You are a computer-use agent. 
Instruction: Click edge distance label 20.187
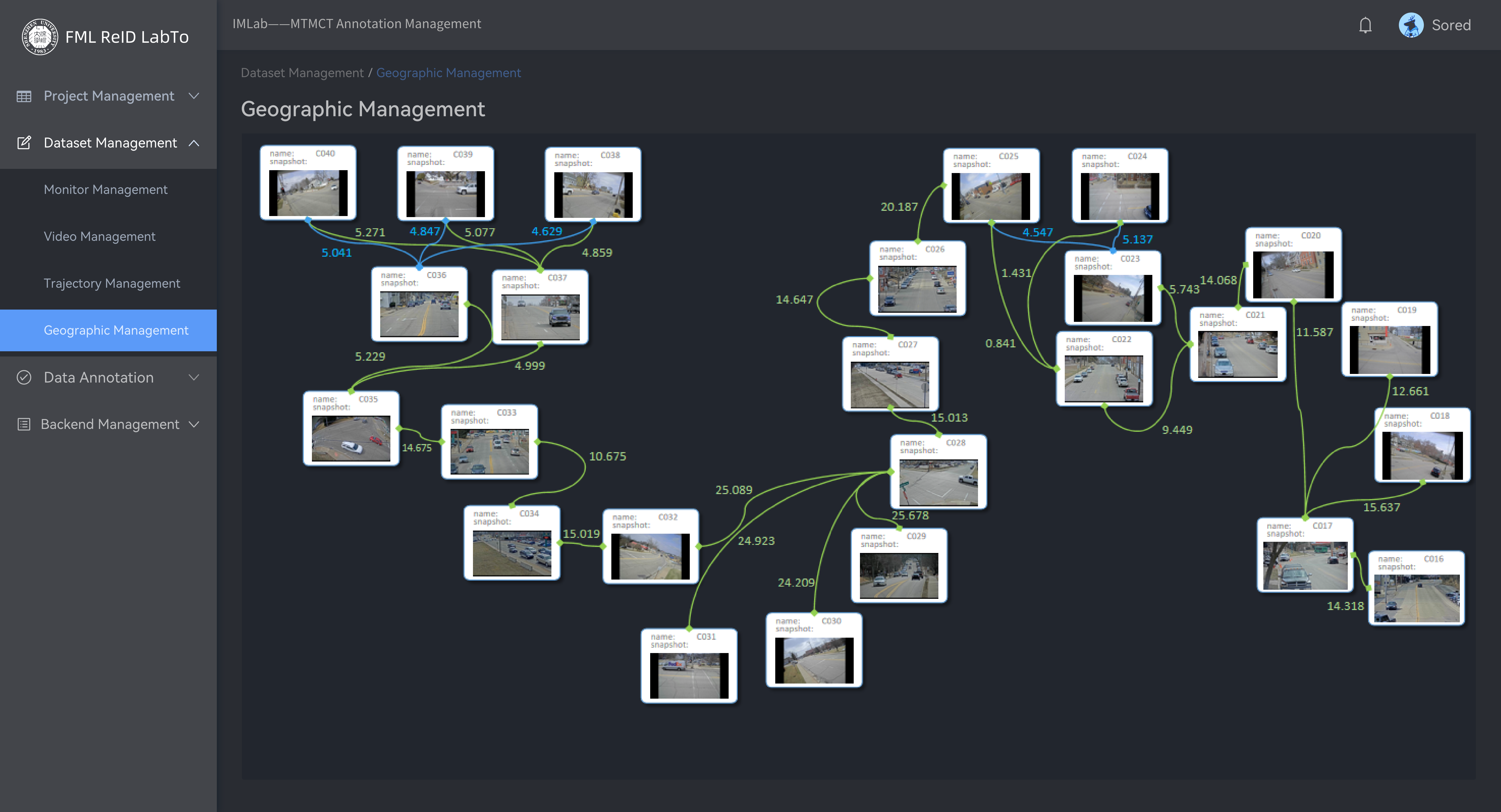899,207
